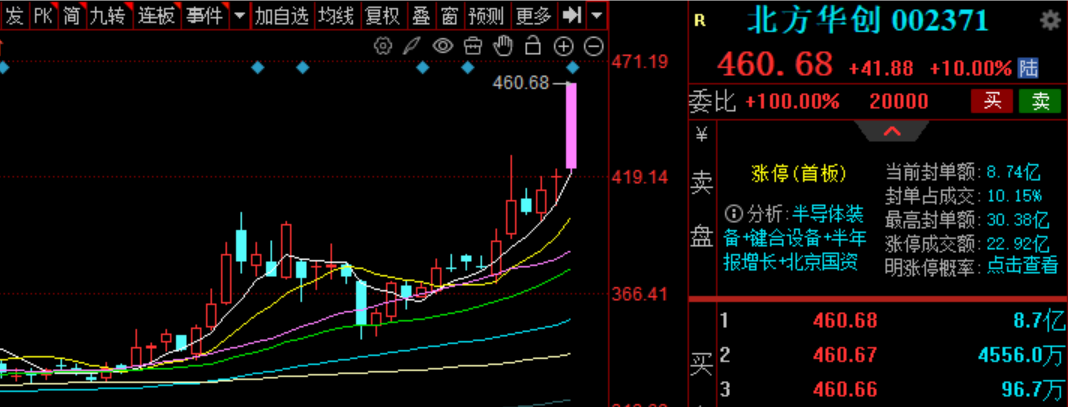Click the 卖盘 panel label
1068x407 pixels.
[x=702, y=212]
